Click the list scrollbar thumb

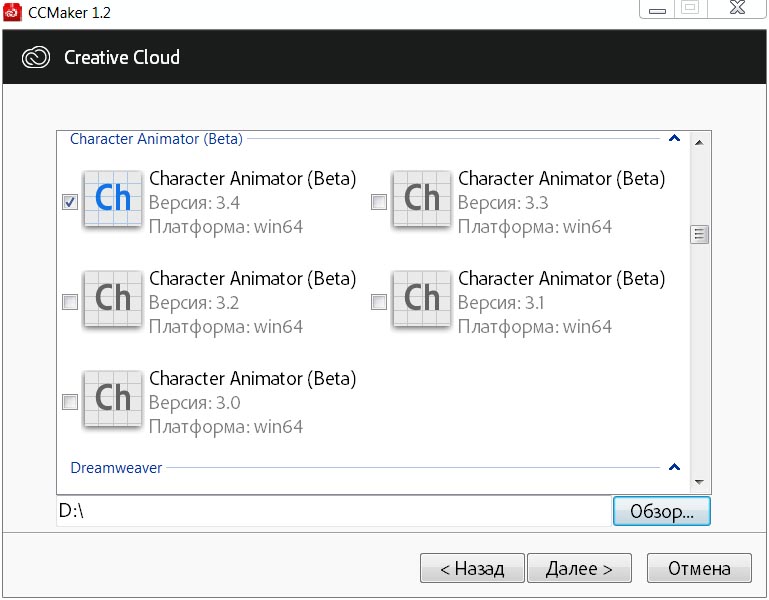pos(699,235)
